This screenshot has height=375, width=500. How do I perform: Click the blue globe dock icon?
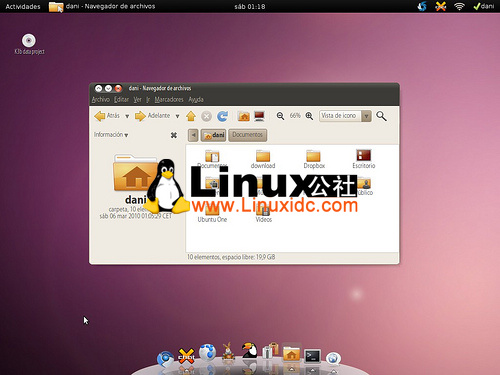click(207, 353)
